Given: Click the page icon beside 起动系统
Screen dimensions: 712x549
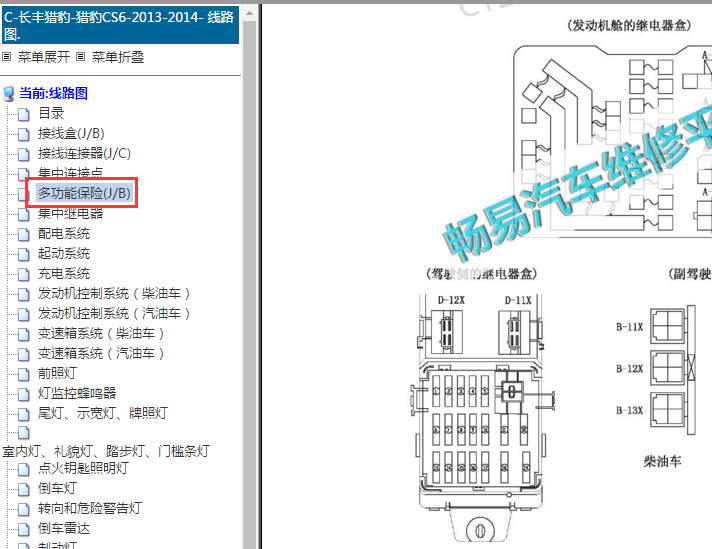Looking at the screenshot, I should coord(24,254).
